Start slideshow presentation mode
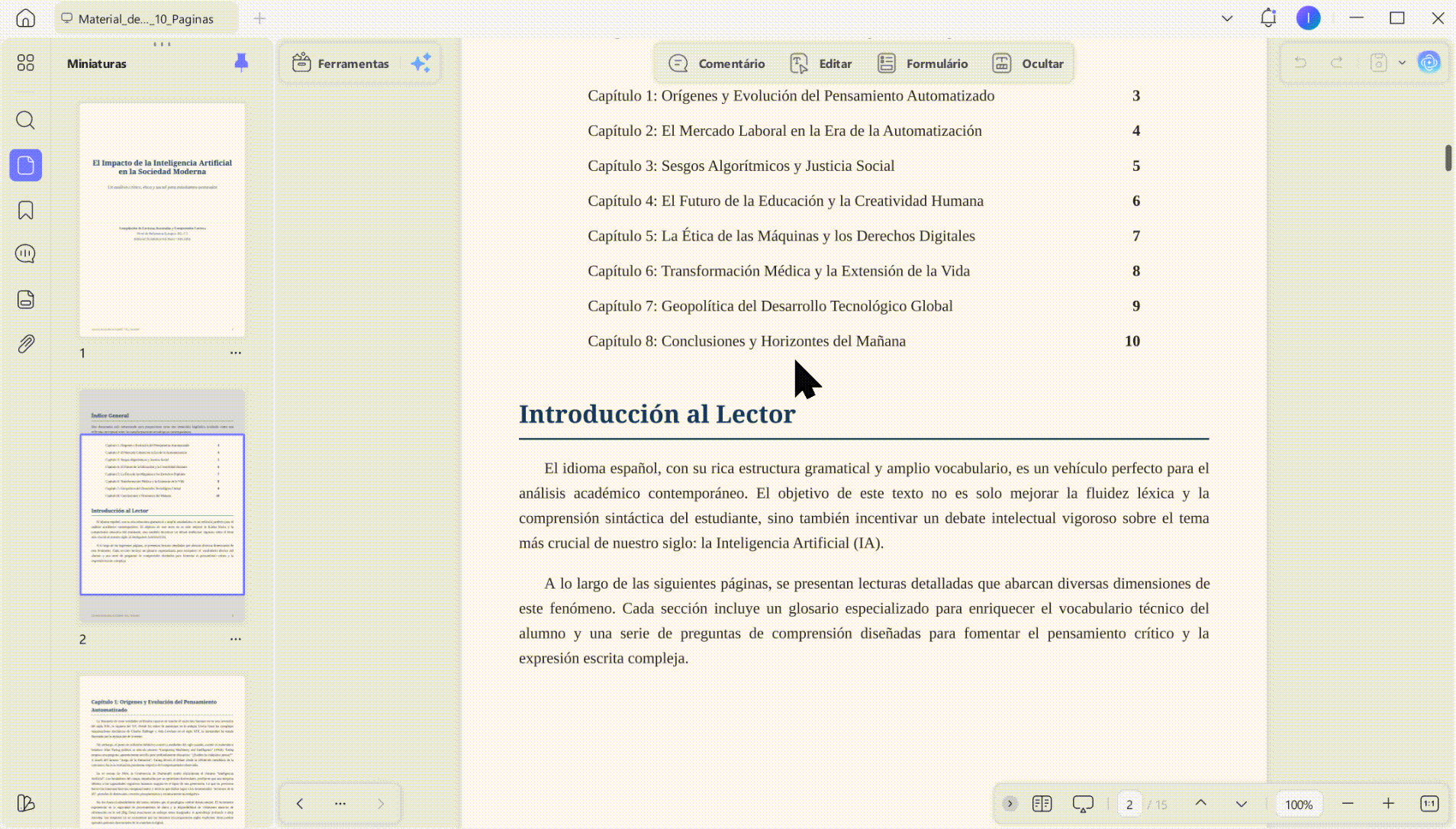Screen dimensions: 1456x829 (x=1083, y=803)
